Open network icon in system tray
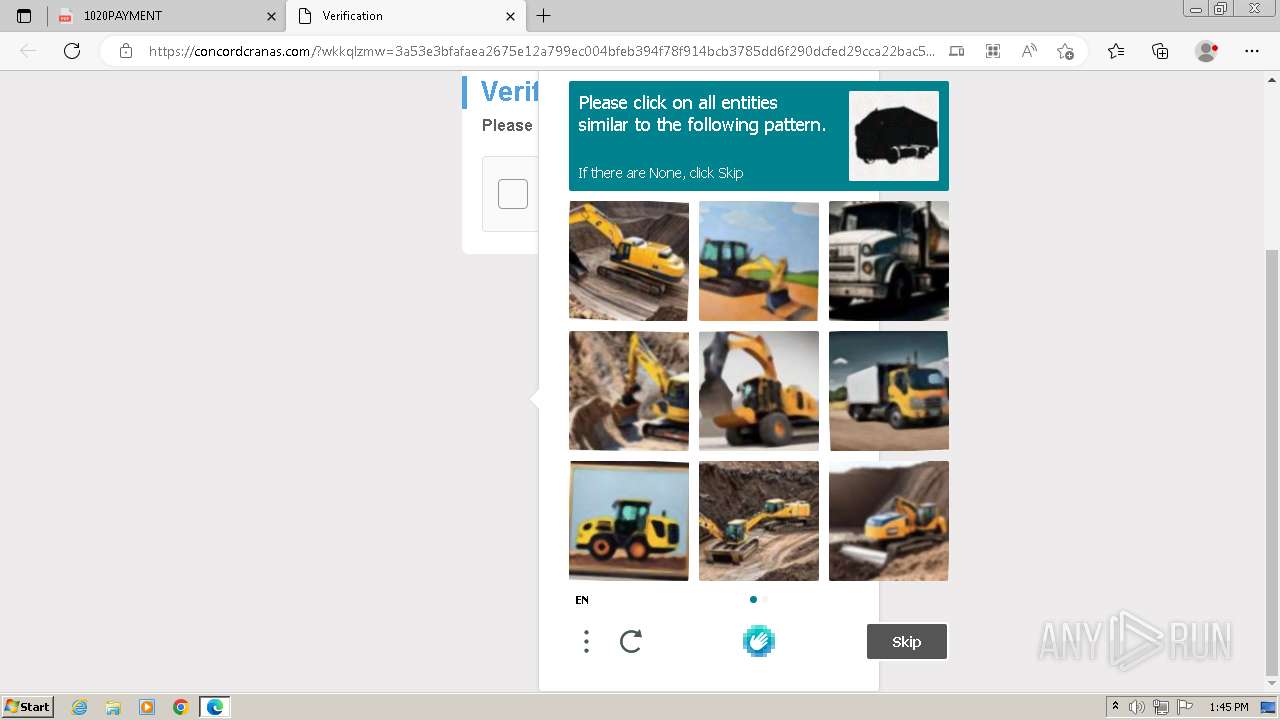Image resolution: width=1280 pixels, height=720 pixels. (x=1161, y=707)
